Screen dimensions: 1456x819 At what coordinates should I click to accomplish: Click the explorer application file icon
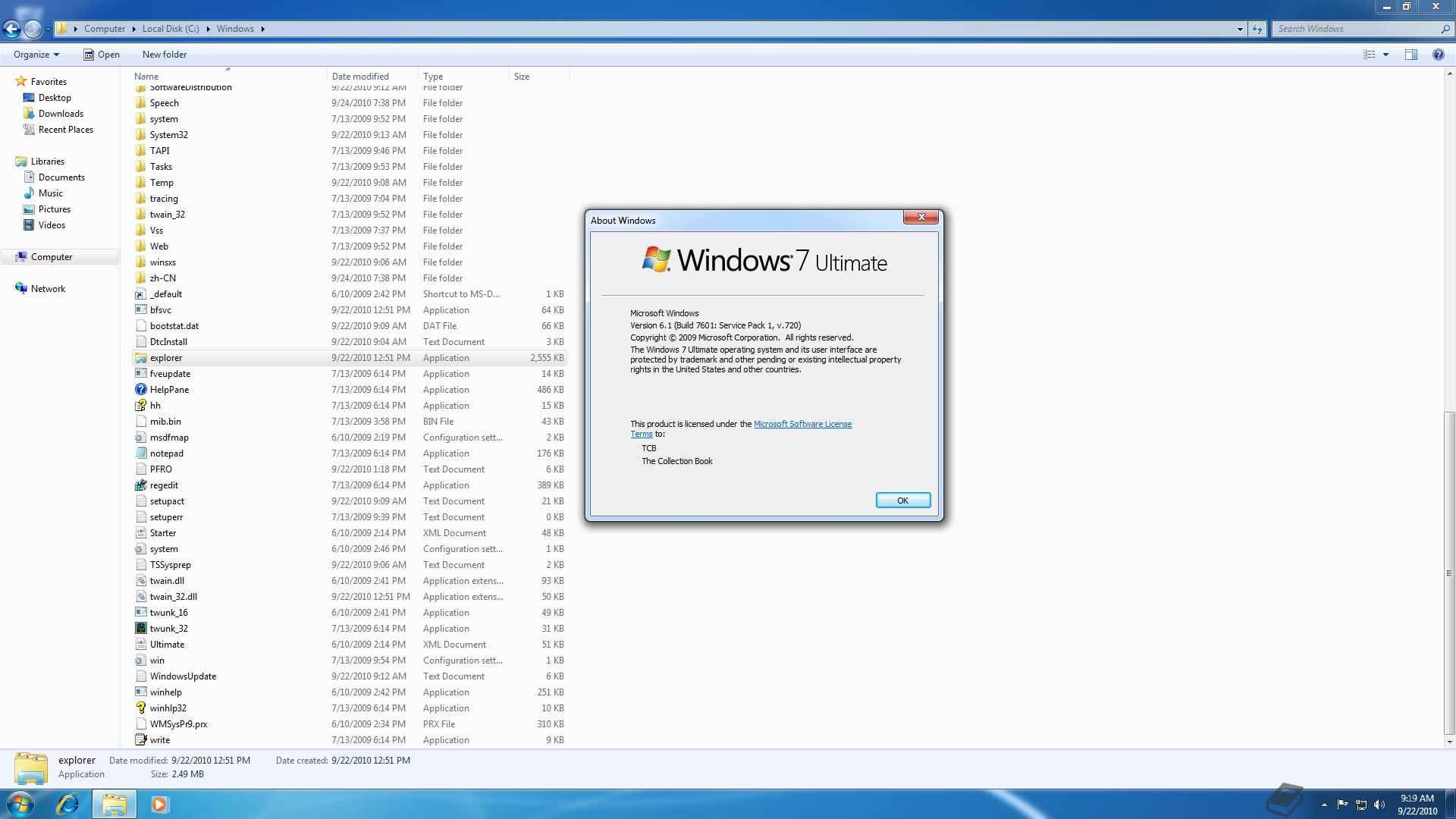[141, 358]
